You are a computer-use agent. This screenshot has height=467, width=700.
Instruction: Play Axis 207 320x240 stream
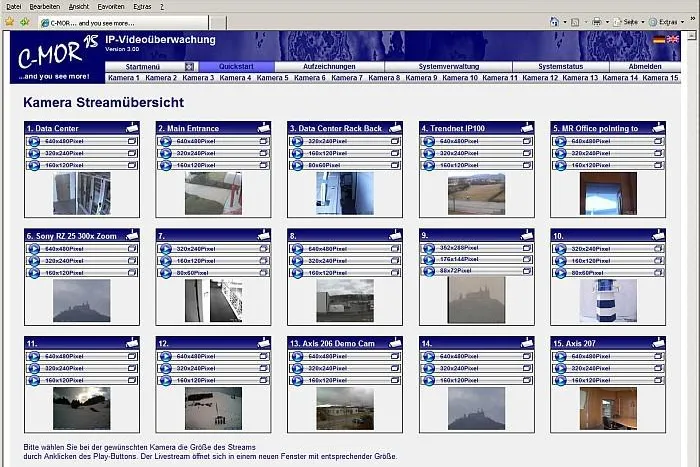(560, 369)
